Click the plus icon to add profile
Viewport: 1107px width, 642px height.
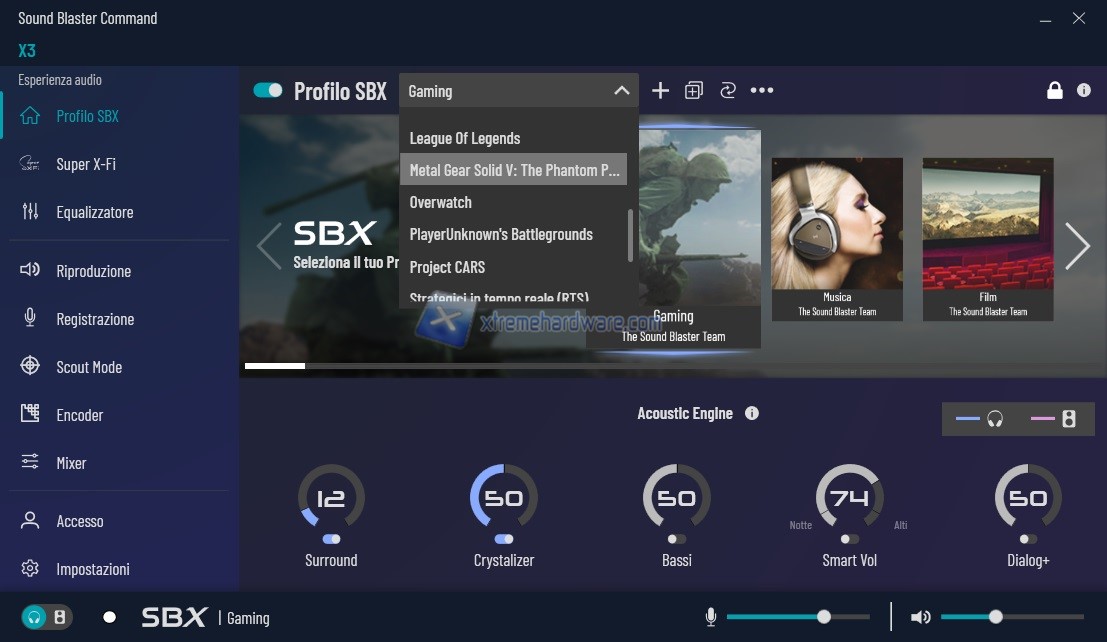point(660,91)
